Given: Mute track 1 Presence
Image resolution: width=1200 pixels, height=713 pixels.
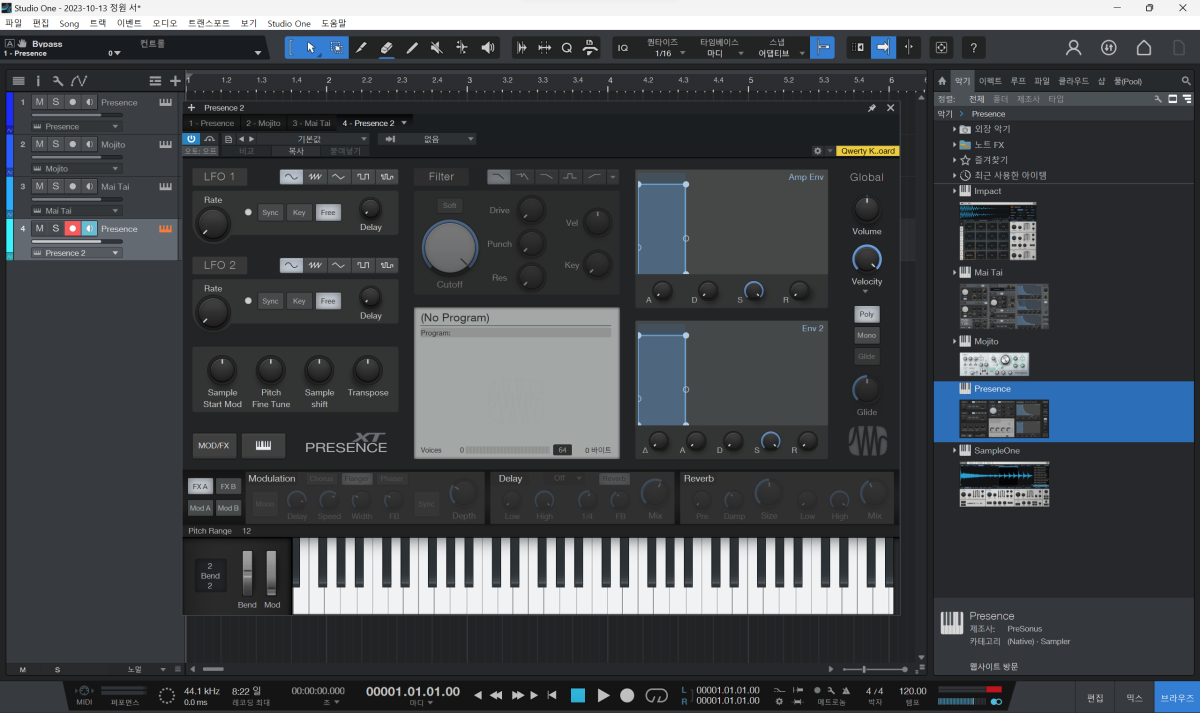Looking at the screenshot, I should tap(39, 102).
